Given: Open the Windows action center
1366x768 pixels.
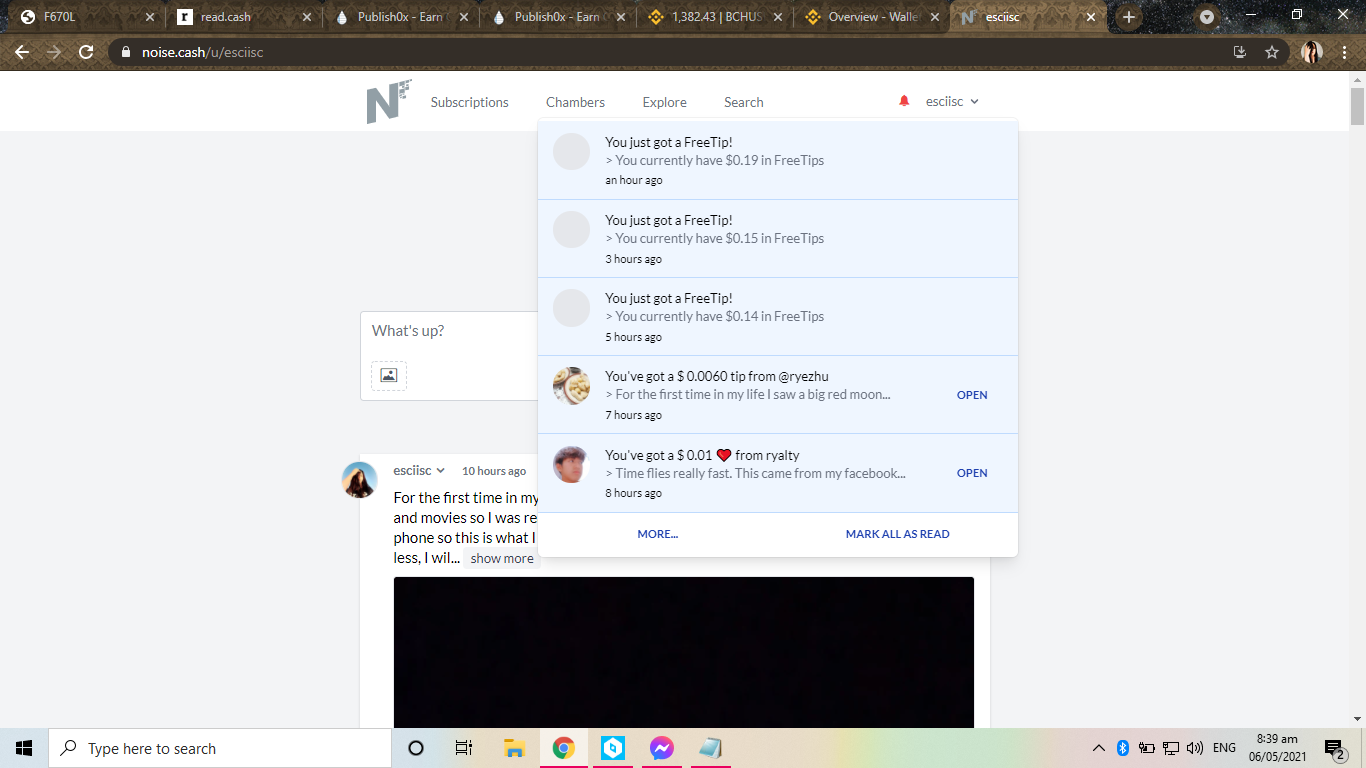Looking at the screenshot, I should [x=1334, y=748].
